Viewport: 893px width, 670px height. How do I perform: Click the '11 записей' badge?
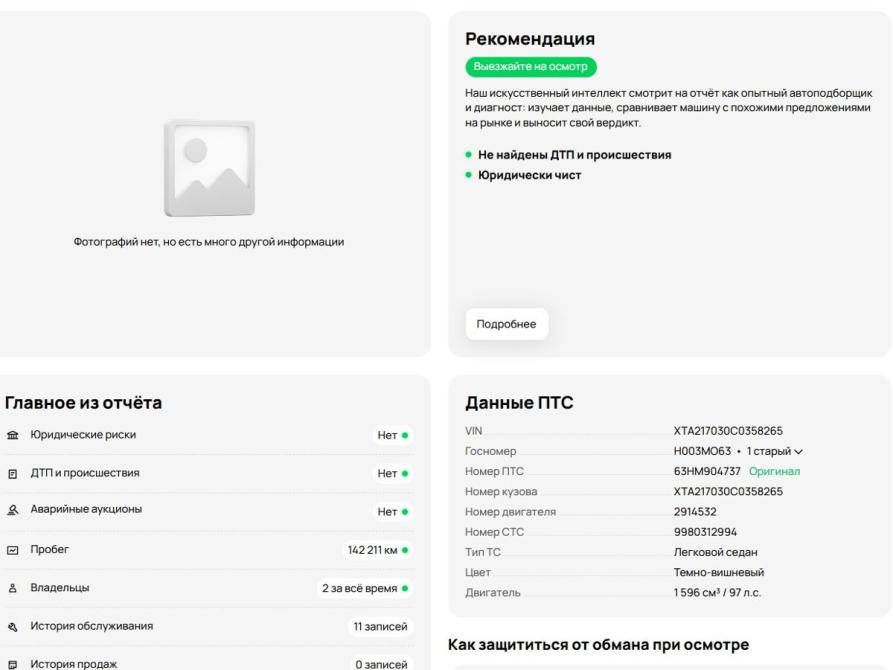tap(380, 627)
